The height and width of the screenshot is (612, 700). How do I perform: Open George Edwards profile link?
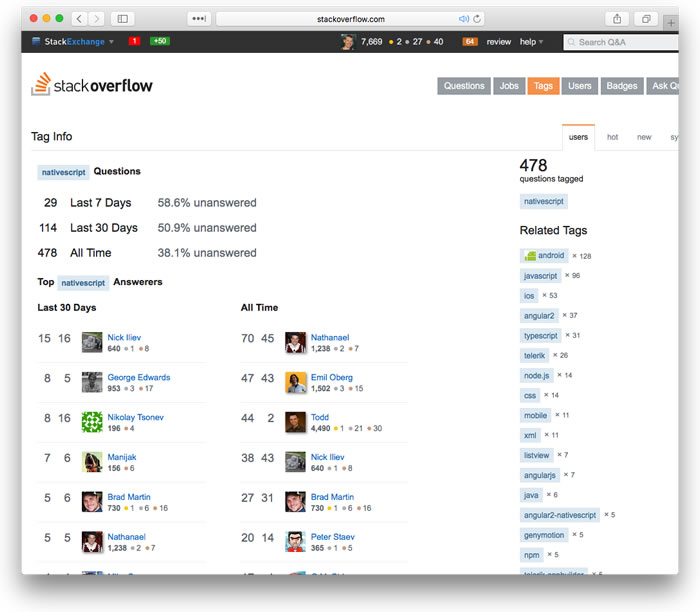tap(139, 377)
